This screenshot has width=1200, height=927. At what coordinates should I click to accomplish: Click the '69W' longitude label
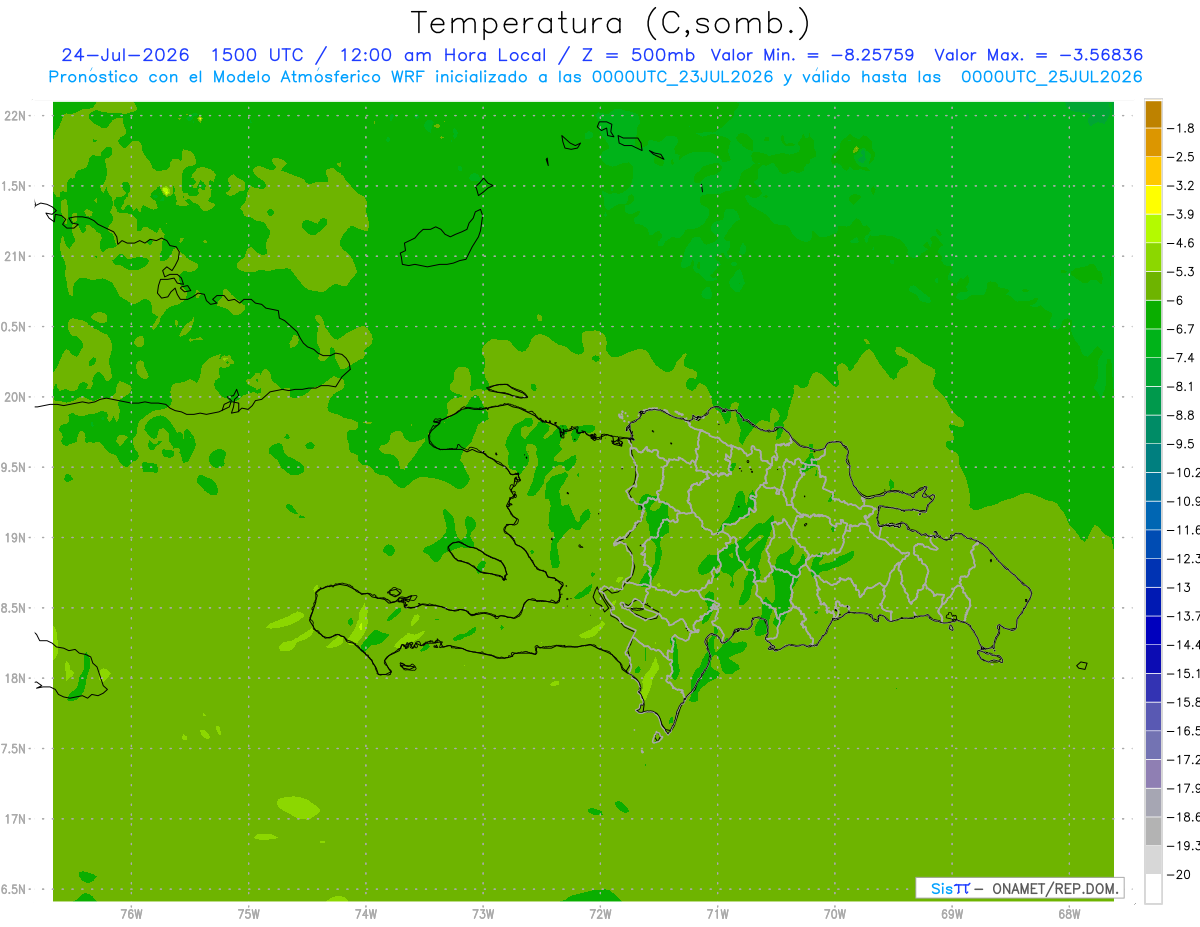tap(951, 913)
